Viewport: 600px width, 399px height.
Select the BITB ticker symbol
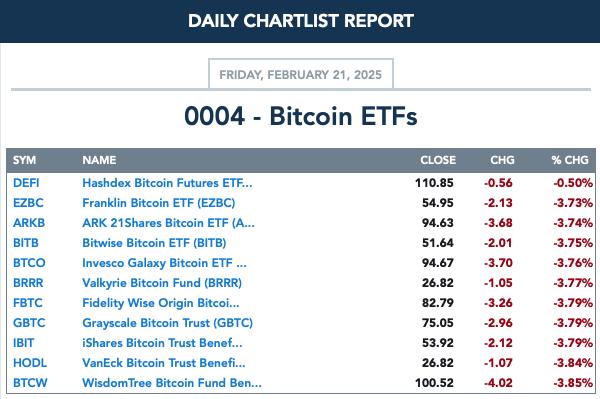click(x=26, y=243)
